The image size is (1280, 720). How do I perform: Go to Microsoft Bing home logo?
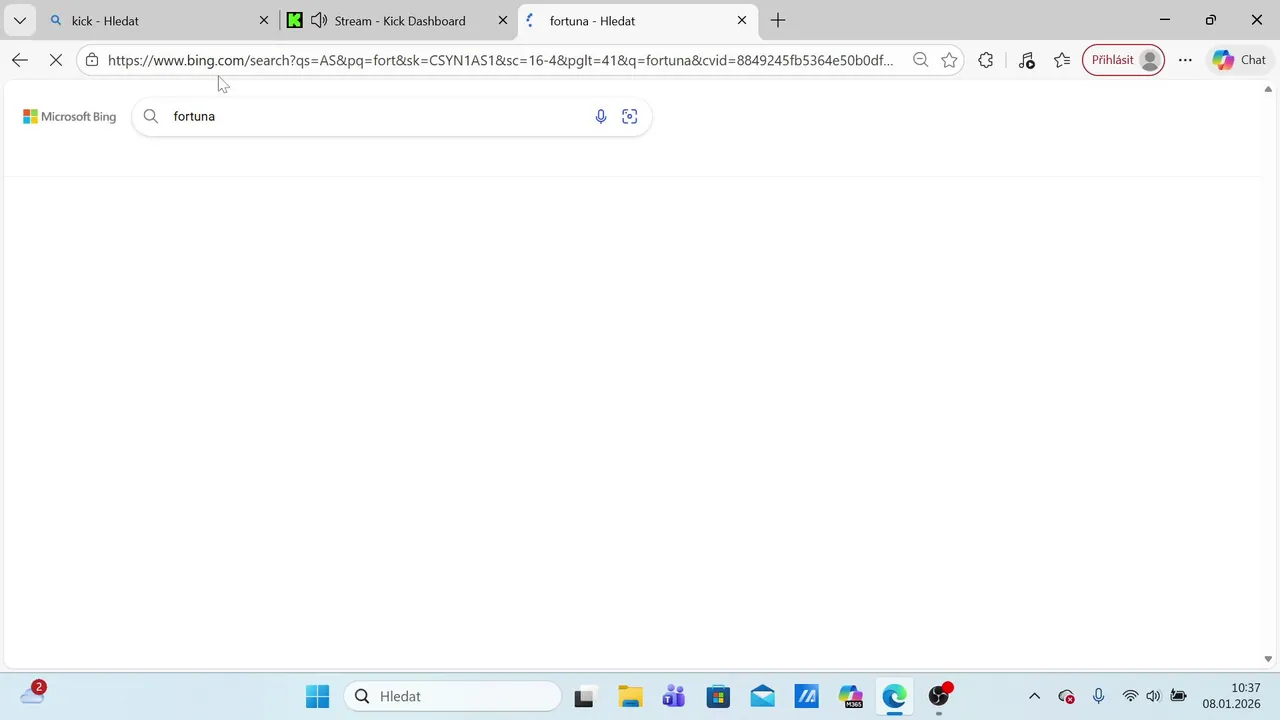click(70, 117)
